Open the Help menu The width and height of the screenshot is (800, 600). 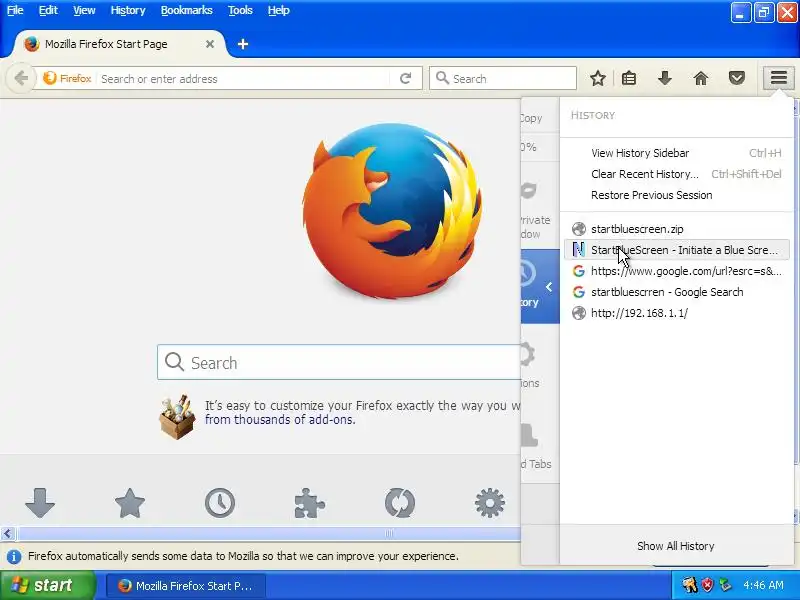click(x=279, y=10)
